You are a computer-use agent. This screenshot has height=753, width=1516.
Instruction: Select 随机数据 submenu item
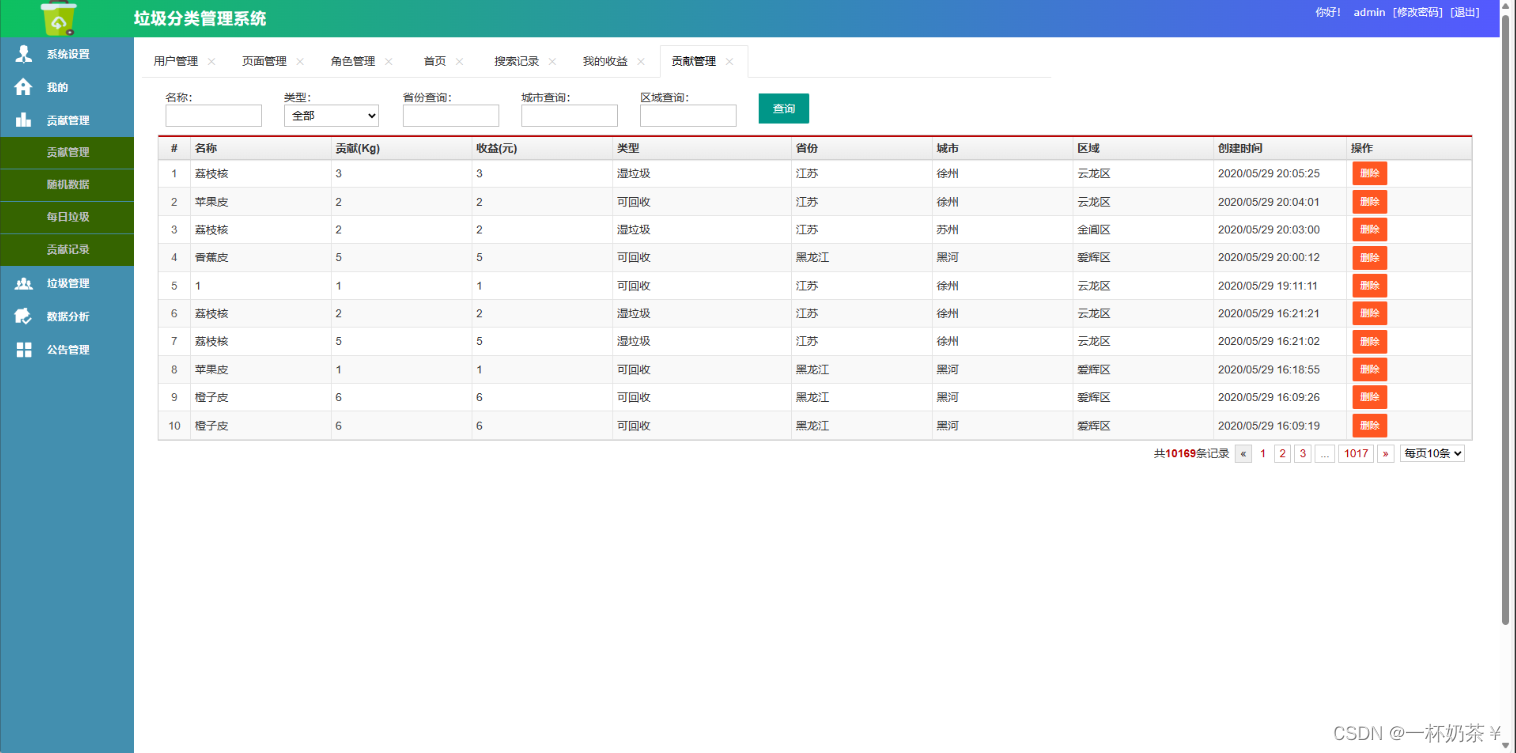[67, 185]
